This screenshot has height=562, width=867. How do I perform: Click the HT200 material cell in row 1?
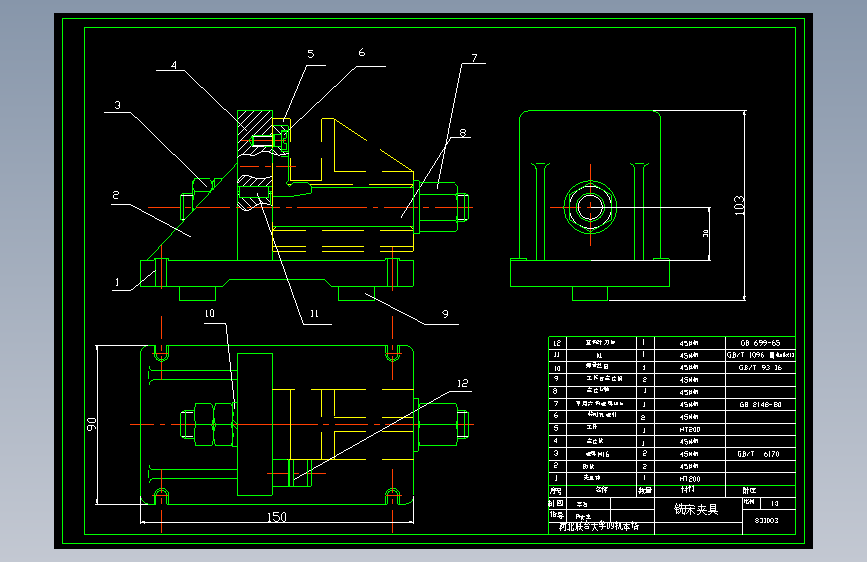pos(690,479)
